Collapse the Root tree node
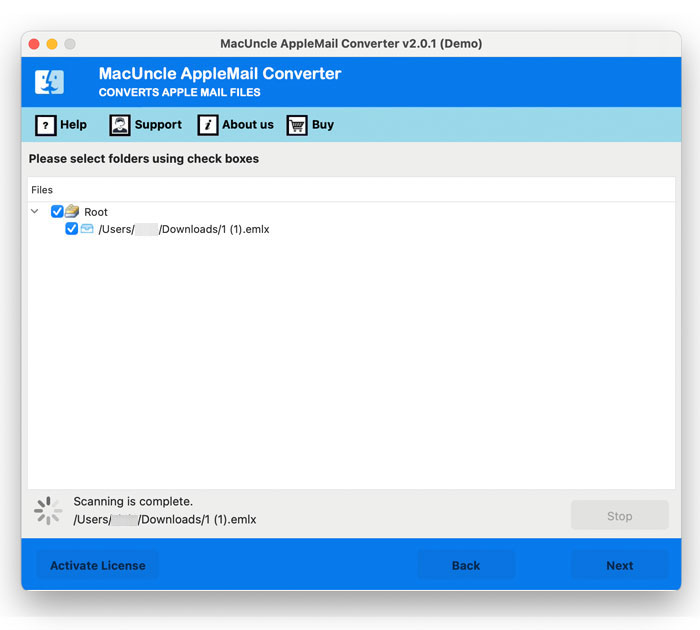The image size is (700, 630). [x=35, y=211]
